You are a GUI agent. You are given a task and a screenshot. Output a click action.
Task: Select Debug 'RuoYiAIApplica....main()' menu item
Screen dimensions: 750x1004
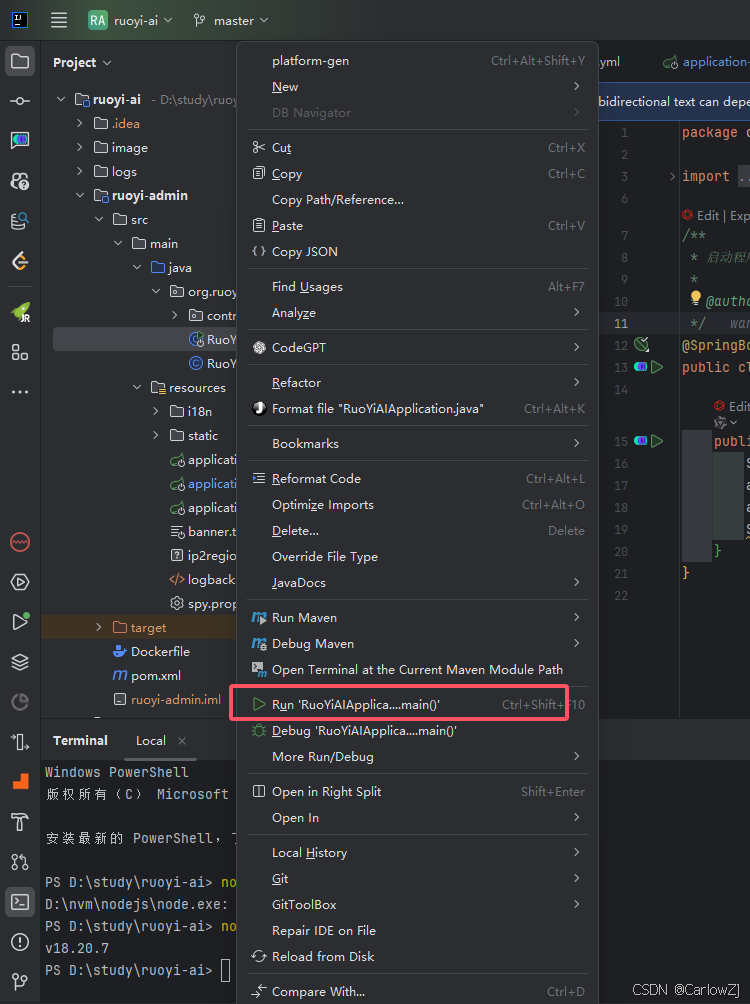coord(417,731)
